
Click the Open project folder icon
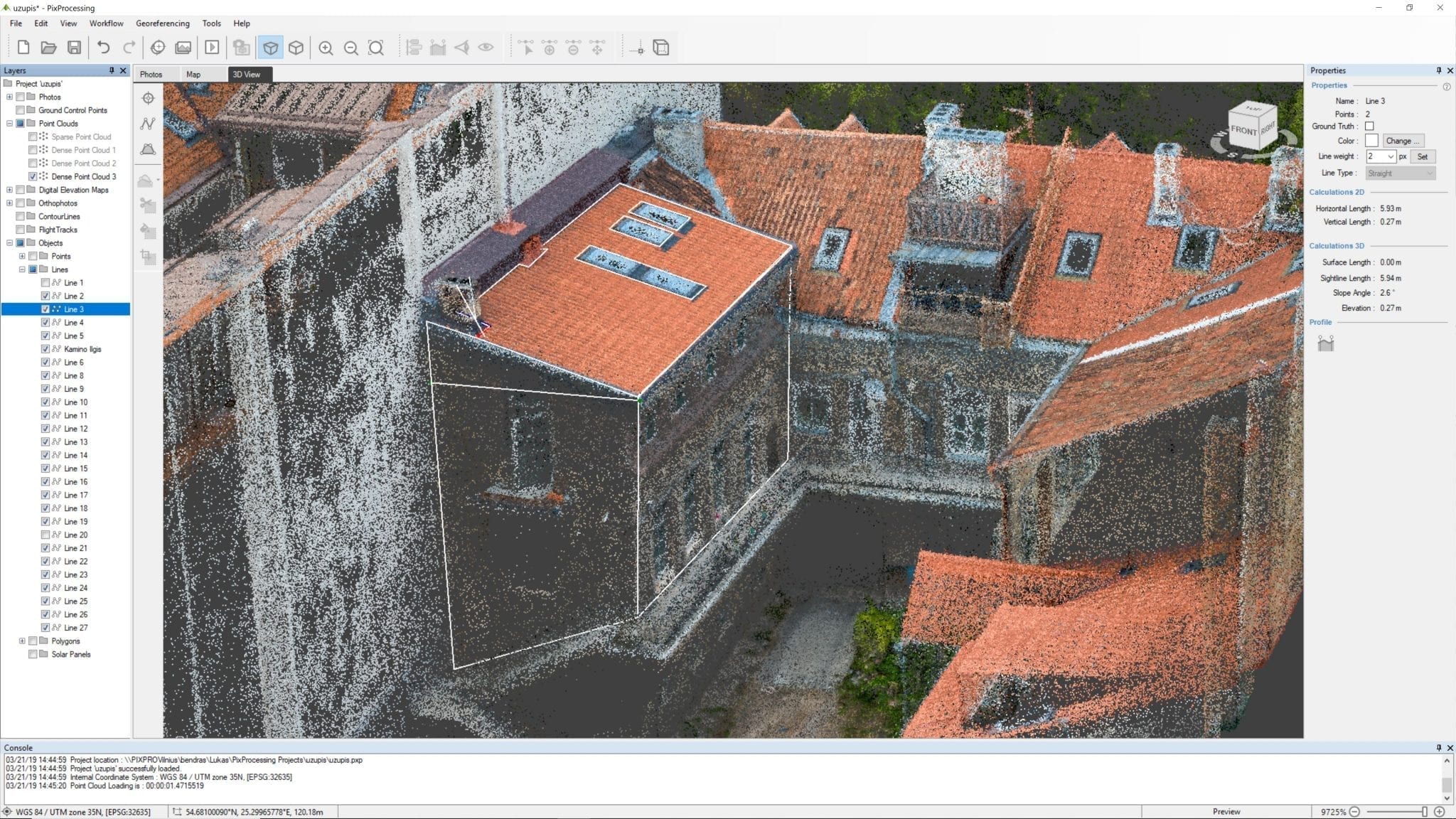[x=48, y=48]
